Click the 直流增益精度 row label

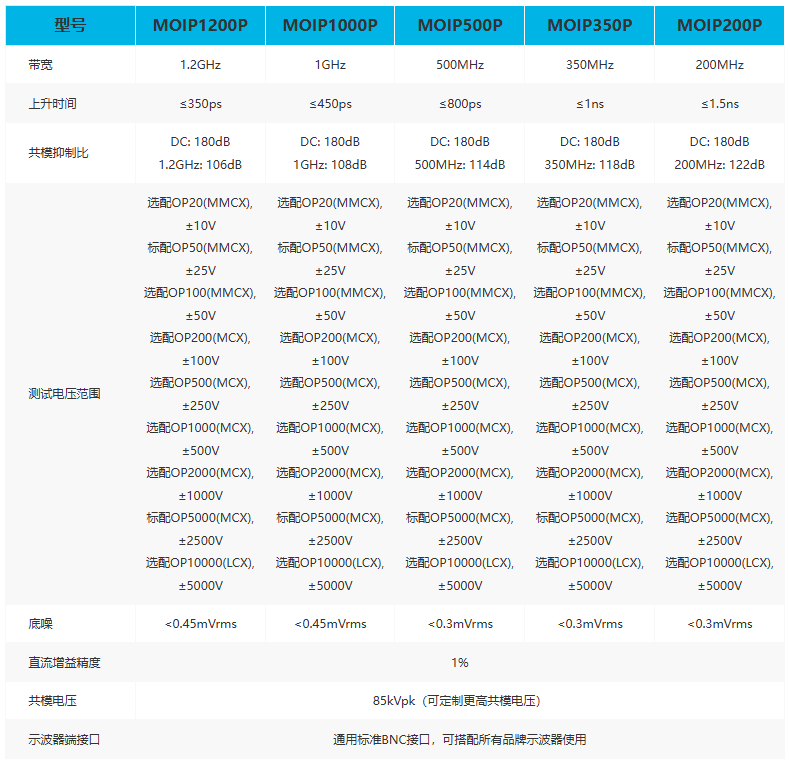[64, 662]
